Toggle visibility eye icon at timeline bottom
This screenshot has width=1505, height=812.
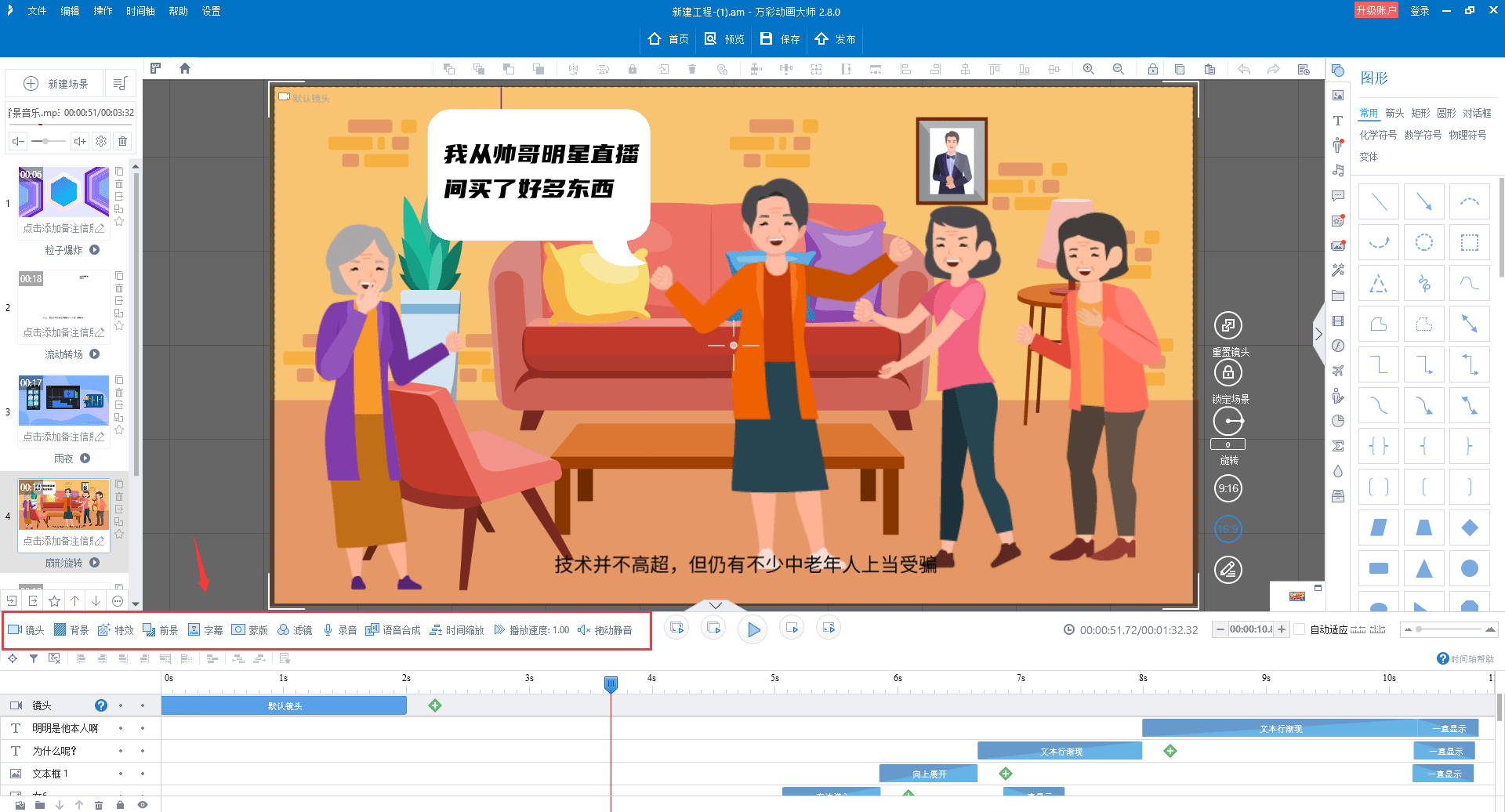(x=142, y=805)
